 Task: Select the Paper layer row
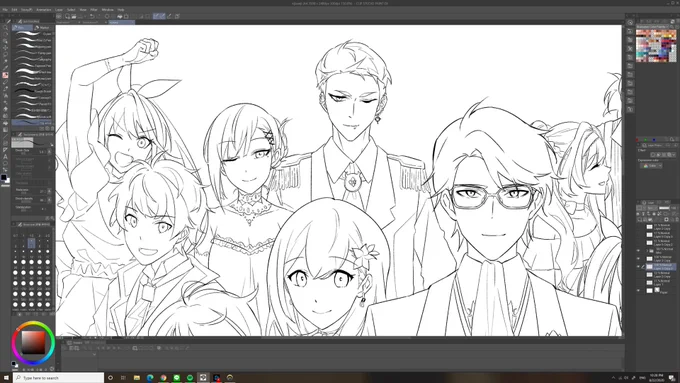click(657, 291)
